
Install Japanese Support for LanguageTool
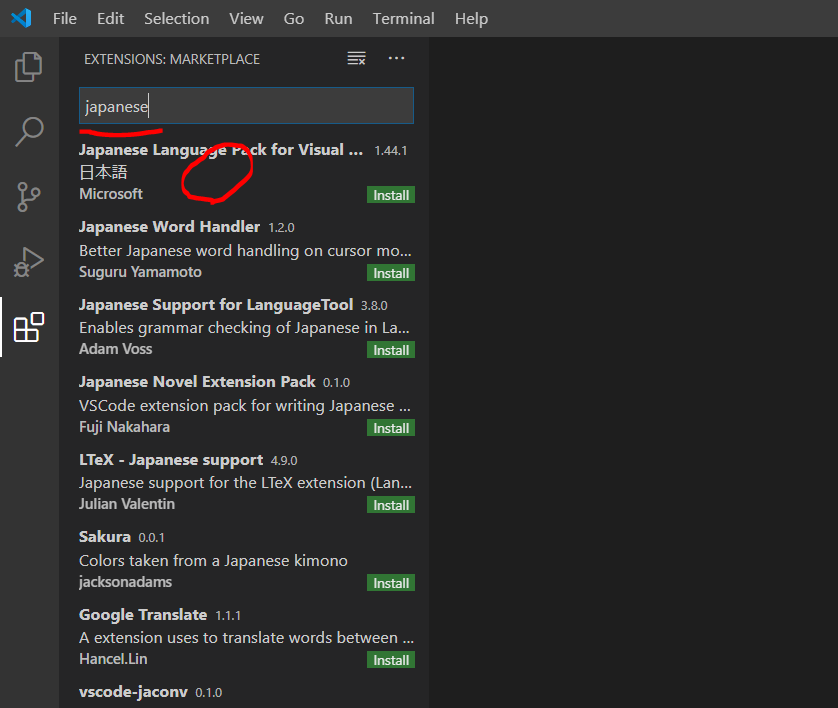coord(391,350)
